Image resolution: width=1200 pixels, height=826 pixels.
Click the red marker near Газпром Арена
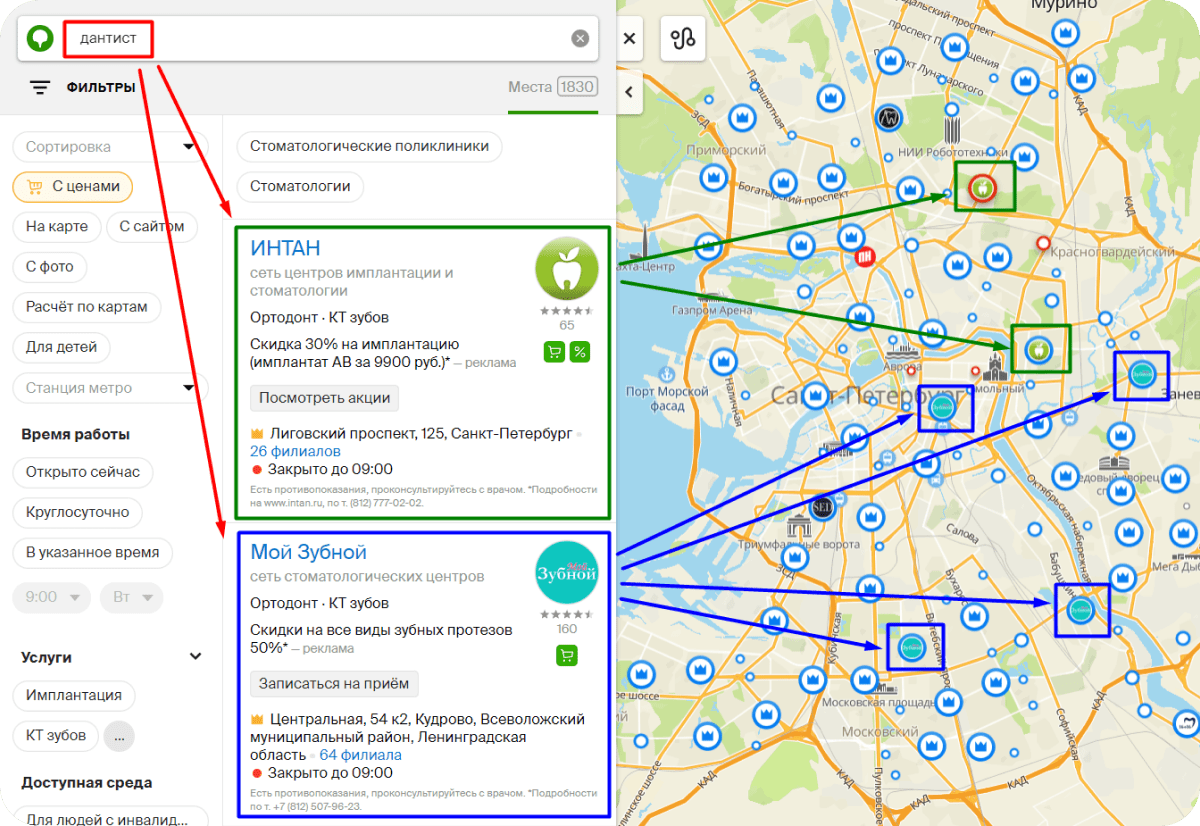pos(866,257)
